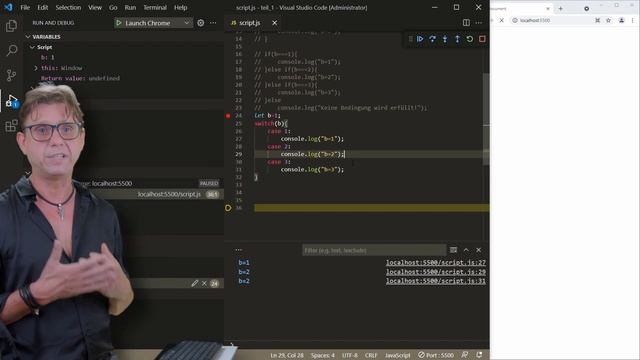The height and width of the screenshot is (360, 640).
Task: Open the Go menu
Action: pos(113,7)
